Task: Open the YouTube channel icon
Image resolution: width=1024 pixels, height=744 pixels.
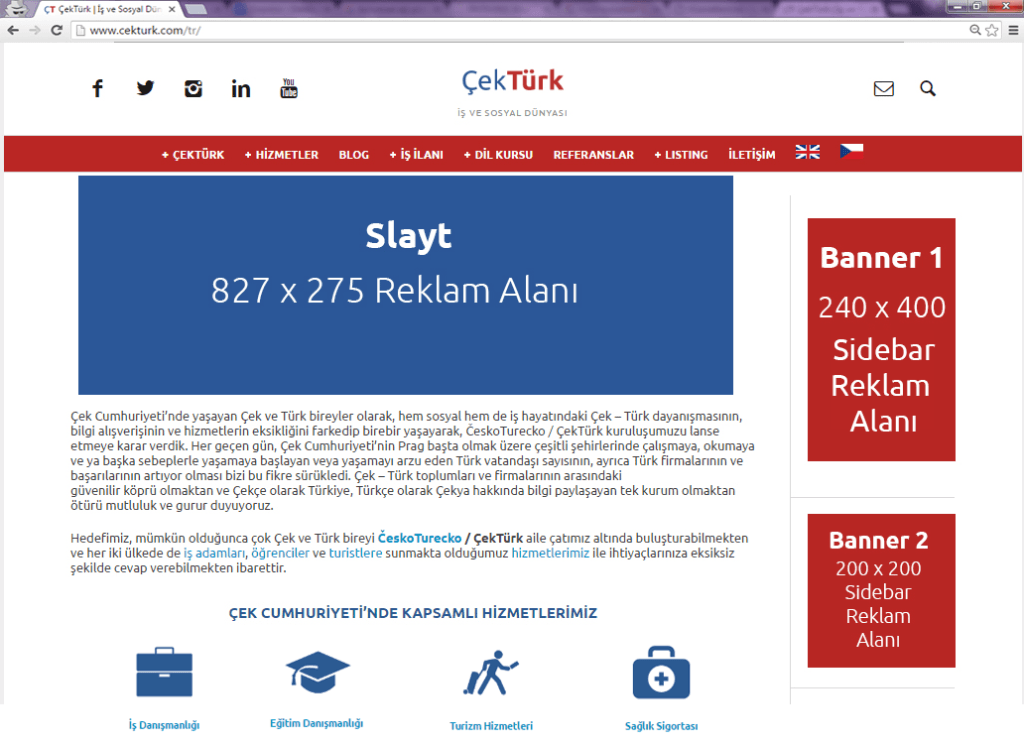Action: tap(289, 88)
